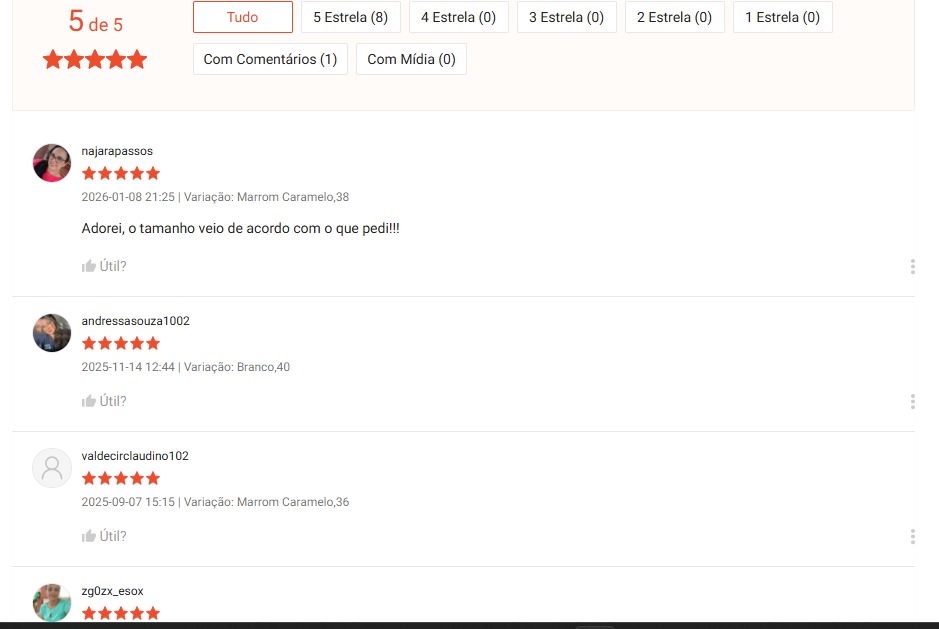Open najarapassos's profile via username
This screenshot has width=939, height=629.
116,150
